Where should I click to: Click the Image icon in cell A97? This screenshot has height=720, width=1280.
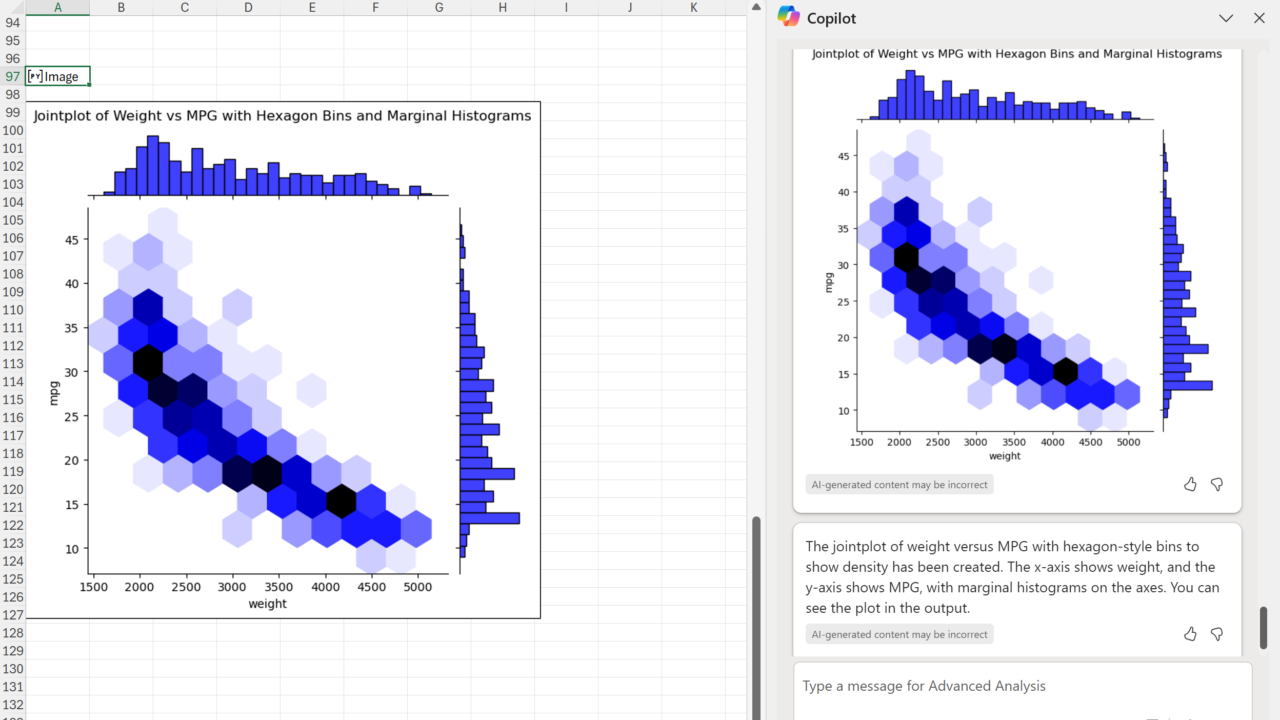(35, 76)
